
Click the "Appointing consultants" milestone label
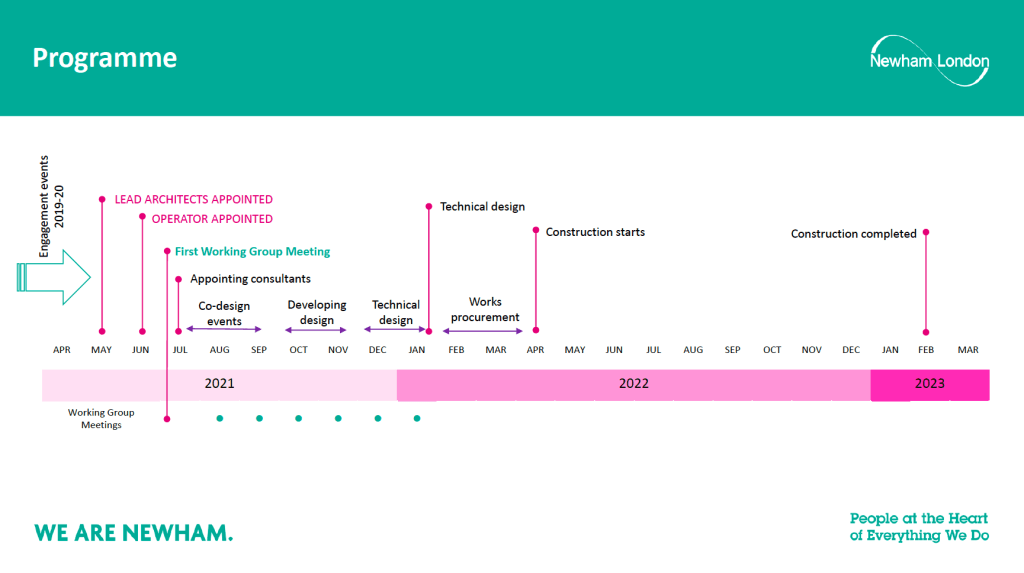(x=250, y=279)
